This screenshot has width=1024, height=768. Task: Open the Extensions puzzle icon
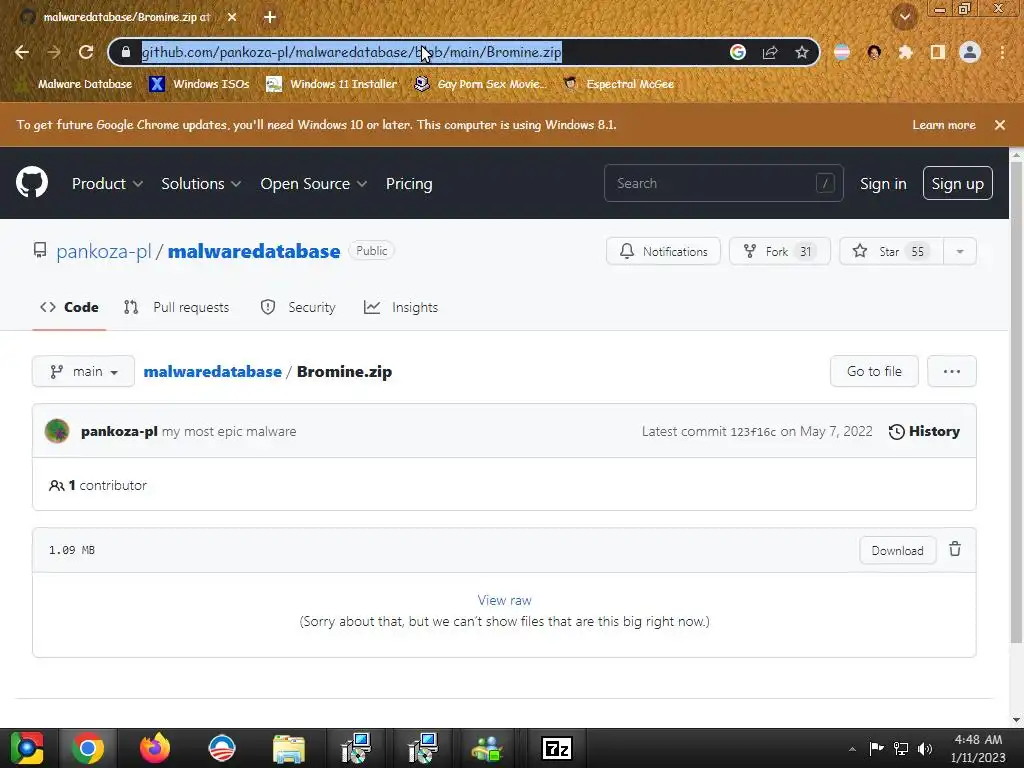coord(906,52)
